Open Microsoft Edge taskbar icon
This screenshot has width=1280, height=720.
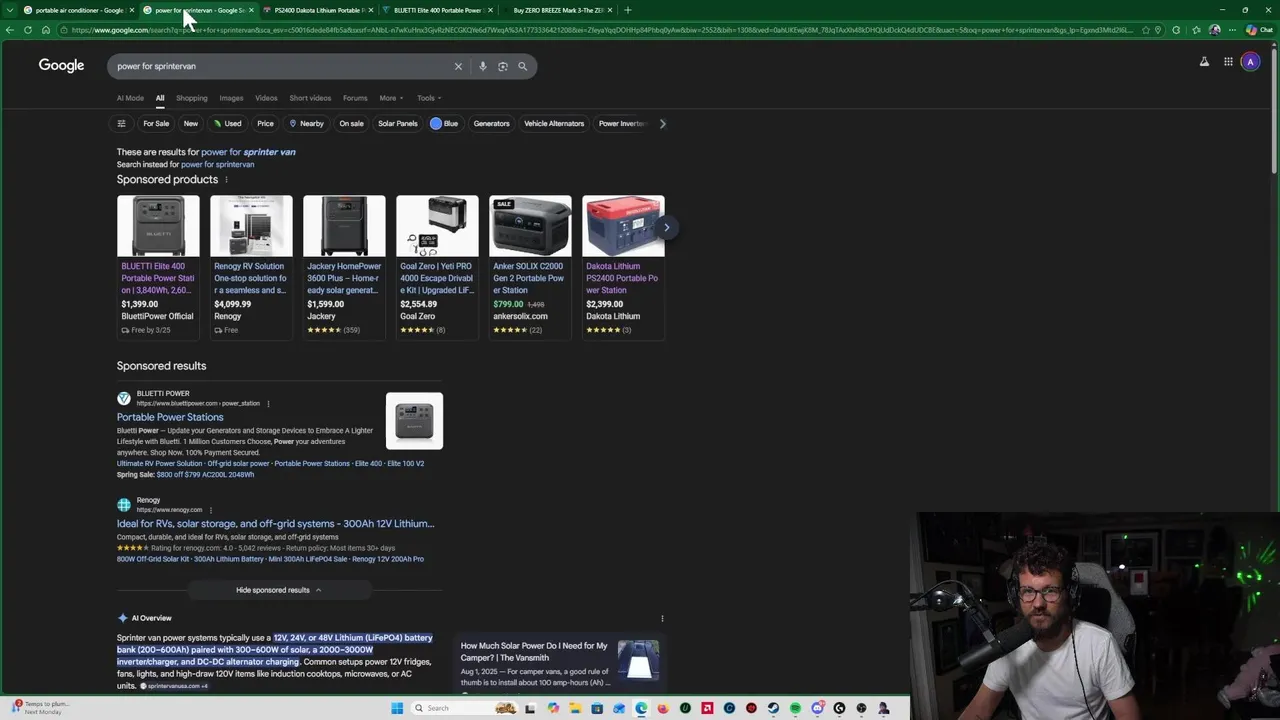tap(641, 708)
